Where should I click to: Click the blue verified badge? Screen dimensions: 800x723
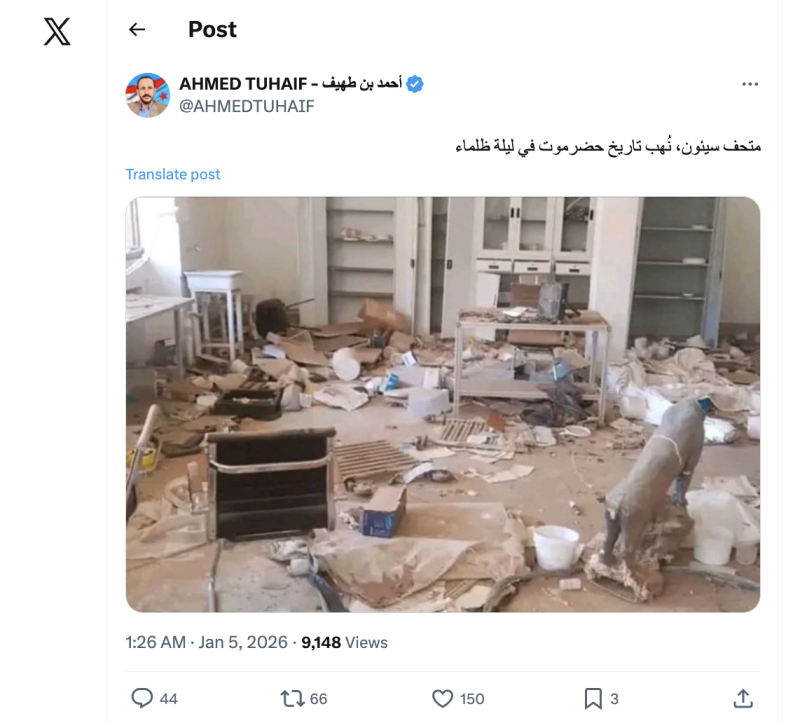coord(415,84)
